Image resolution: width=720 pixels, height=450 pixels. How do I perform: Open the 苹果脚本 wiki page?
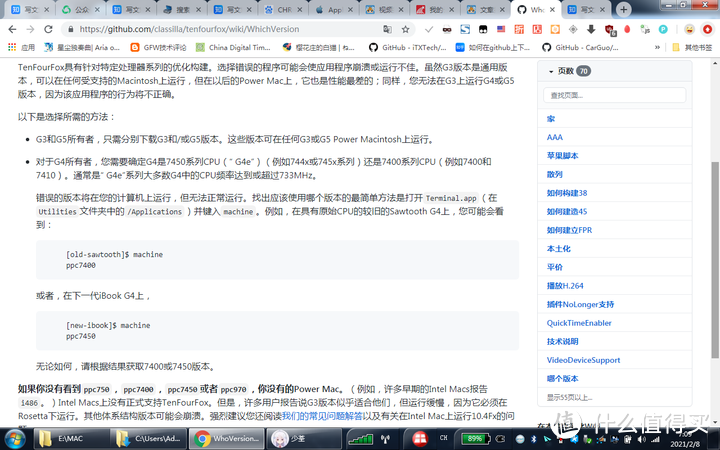(562, 156)
